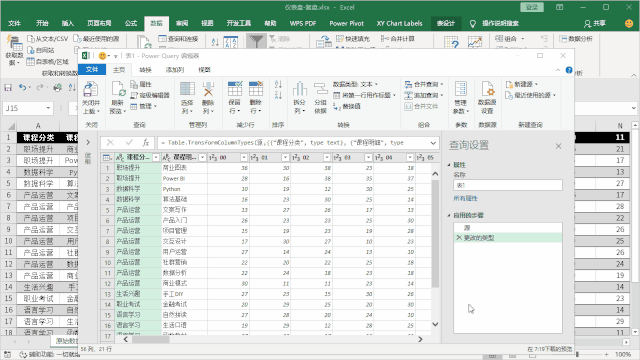Open Advanced Editor (高级编辑器)

click(x=150, y=95)
